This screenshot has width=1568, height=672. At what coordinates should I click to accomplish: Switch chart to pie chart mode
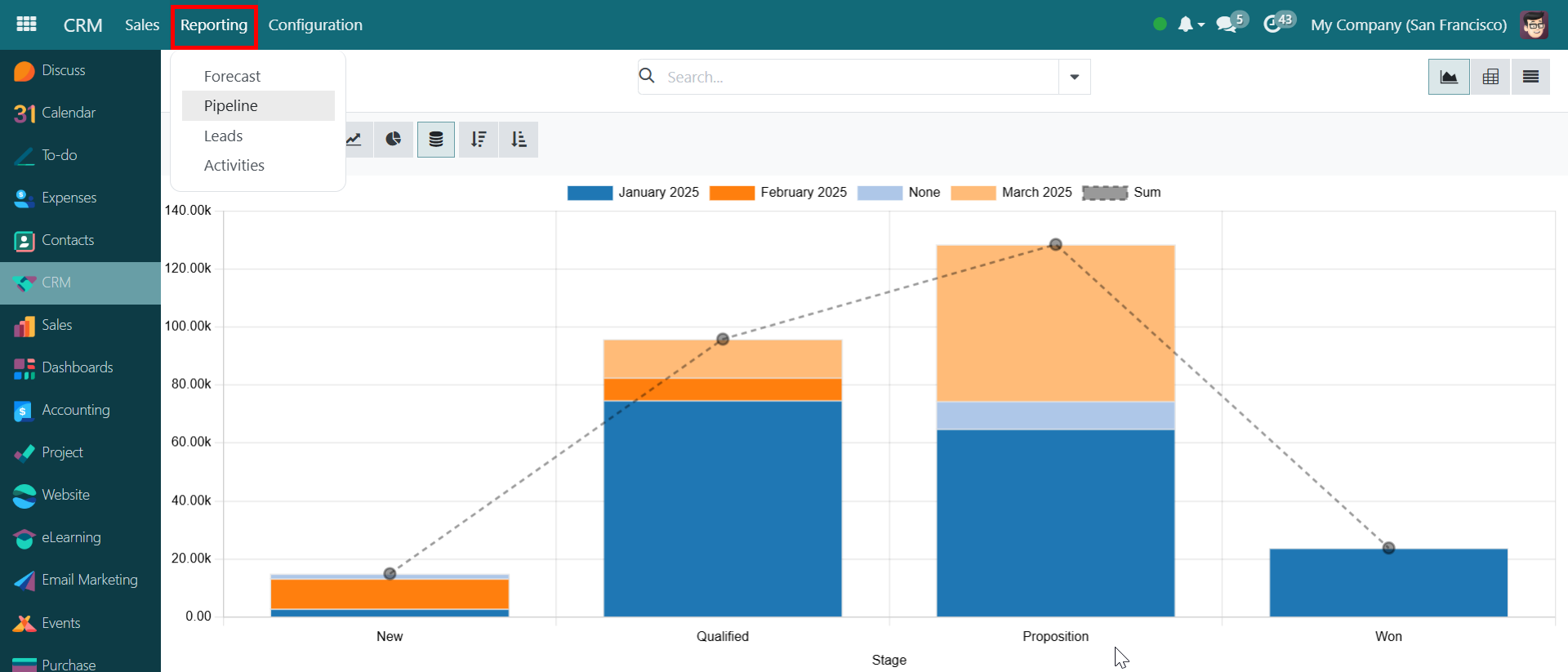[x=394, y=140]
